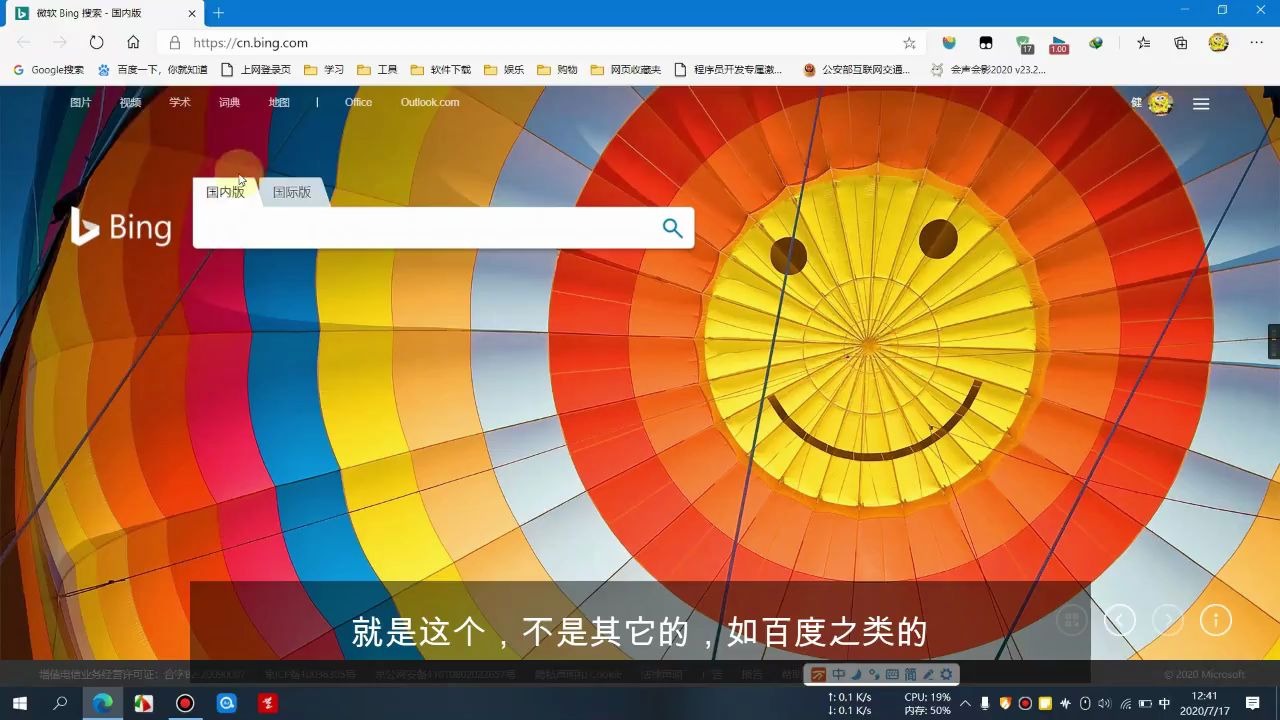The width and height of the screenshot is (1280, 720).
Task: Toggle full/half-width with the moon icon
Action: [x=858, y=674]
